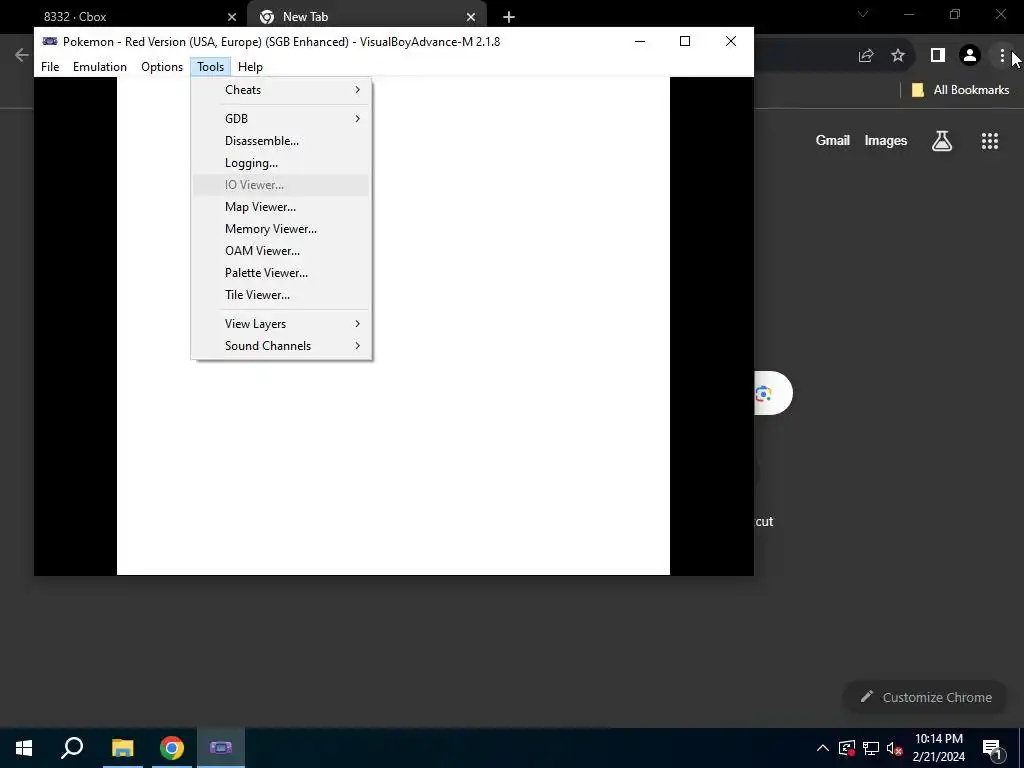1024x768 pixels.
Task: Expand the View Layers submenu
Action: 281,324
